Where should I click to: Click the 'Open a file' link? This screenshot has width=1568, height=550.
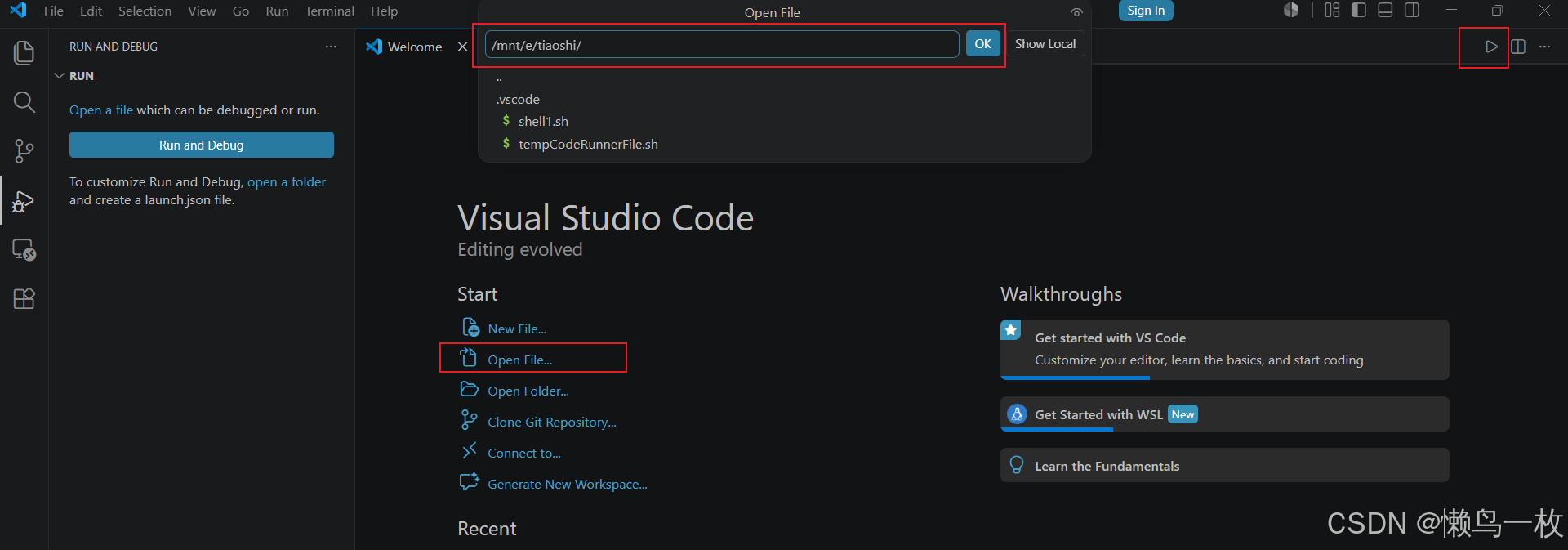tap(101, 110)
